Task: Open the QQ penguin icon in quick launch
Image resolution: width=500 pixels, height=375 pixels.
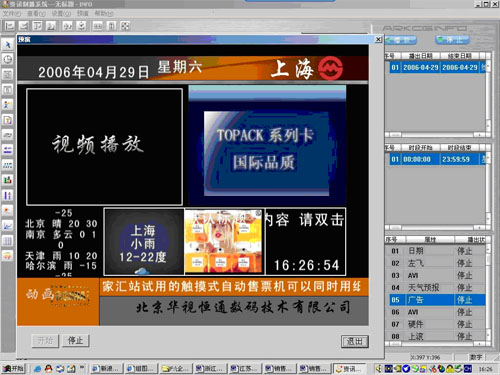Action: tap(49, 369)
